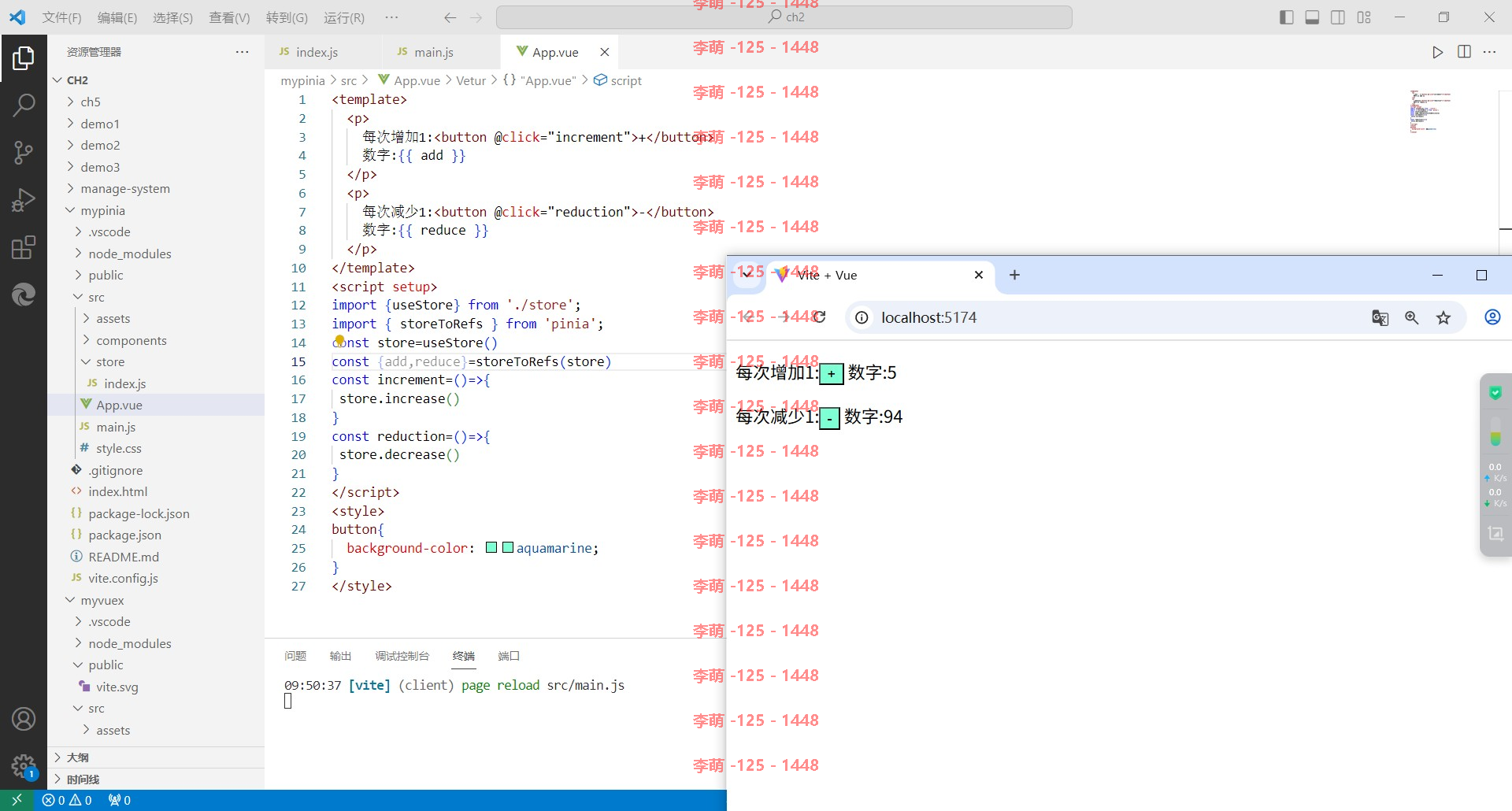Open a new browser tab

coord(1014,275)
